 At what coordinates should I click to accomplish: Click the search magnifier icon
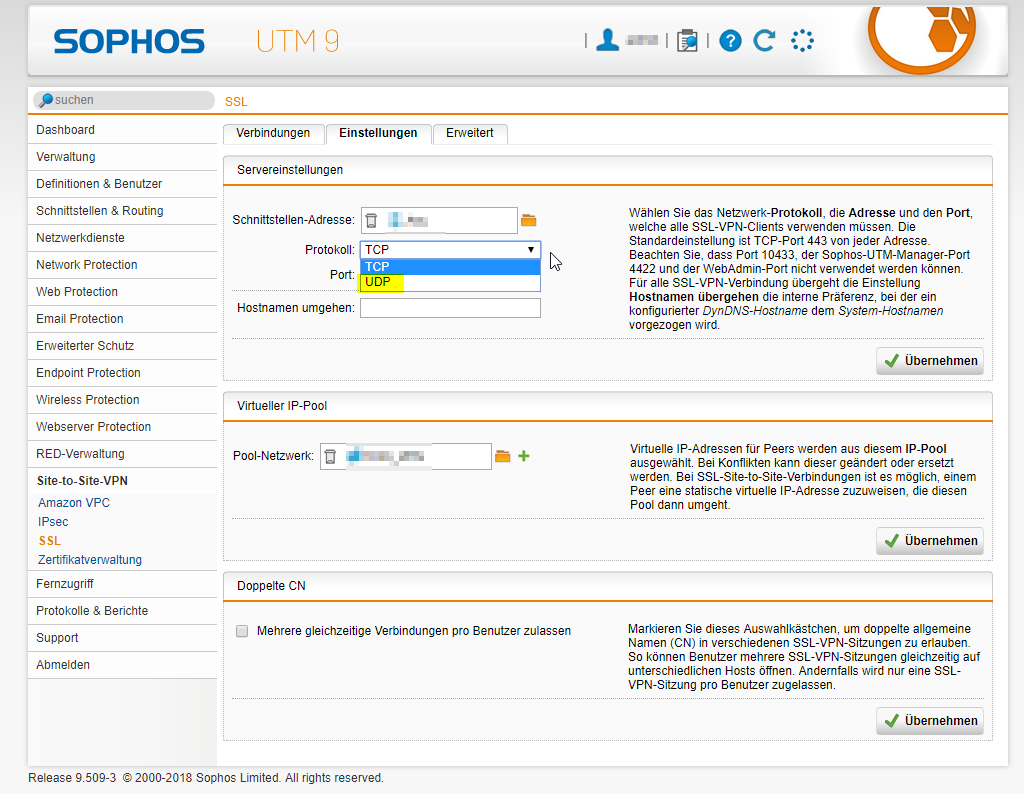(46, 100)
